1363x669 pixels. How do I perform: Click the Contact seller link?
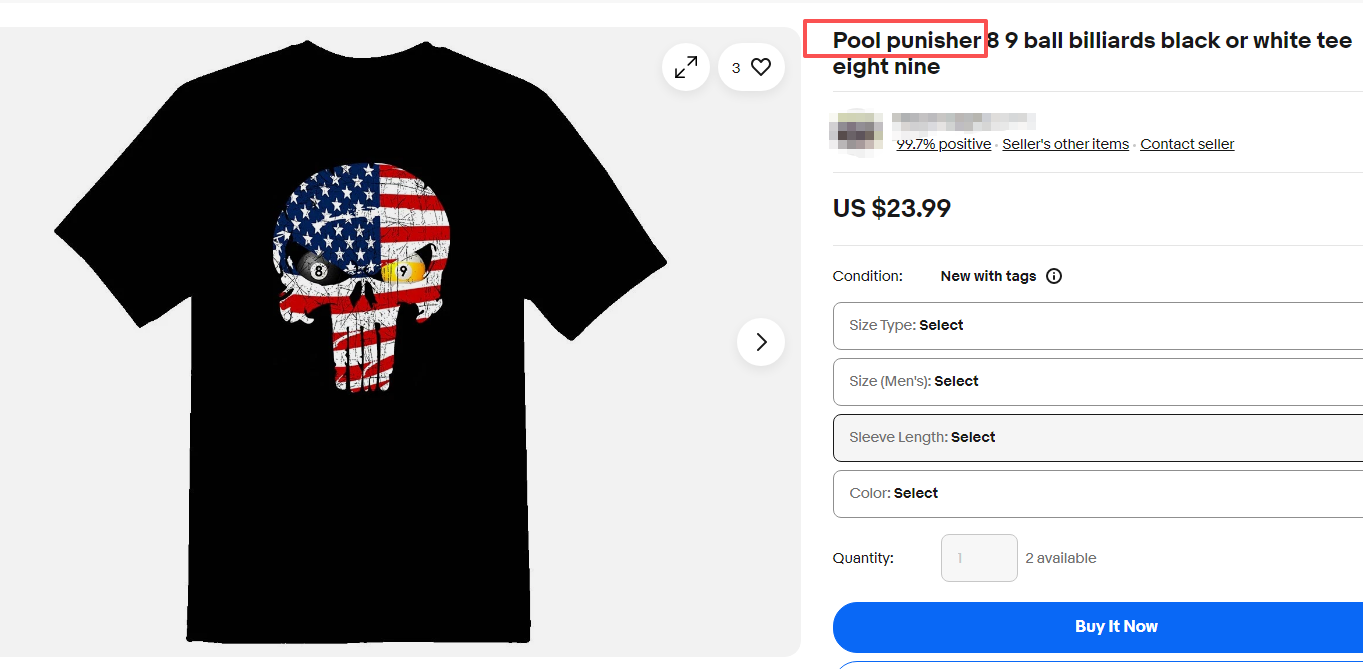click(x=1187, y=144)
